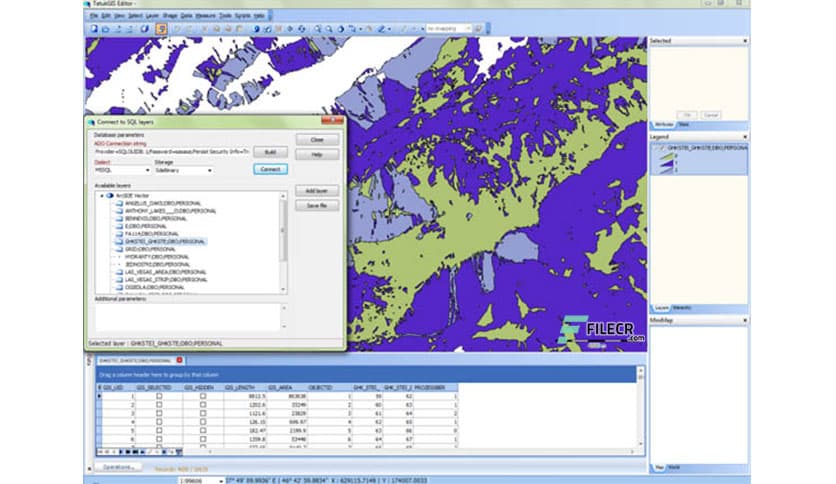Tick GIS_HIDDEN checkbox in row 6
836x484 pixels.
(203, 439)
